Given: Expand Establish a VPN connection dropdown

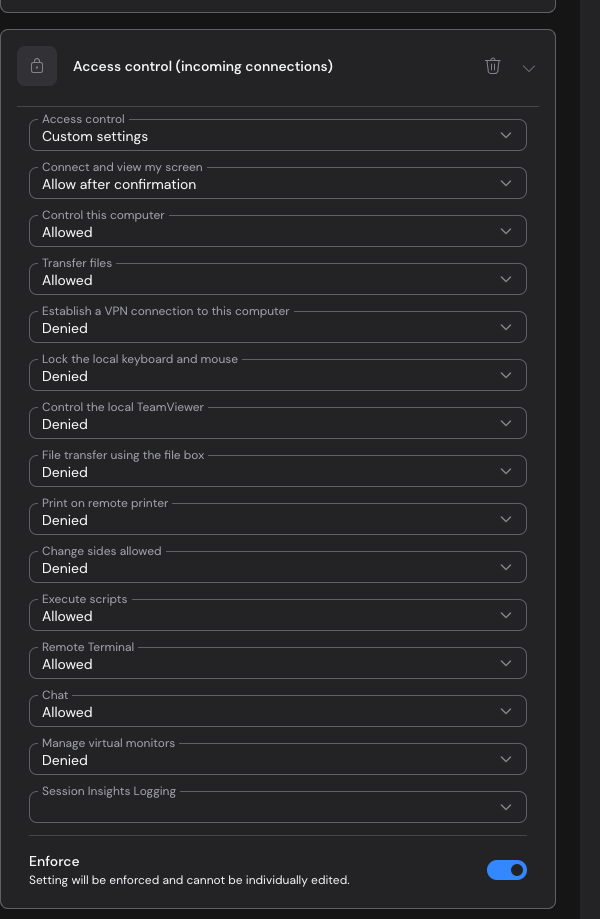Looking at the screenshot, I should click(x=278, y=328).
